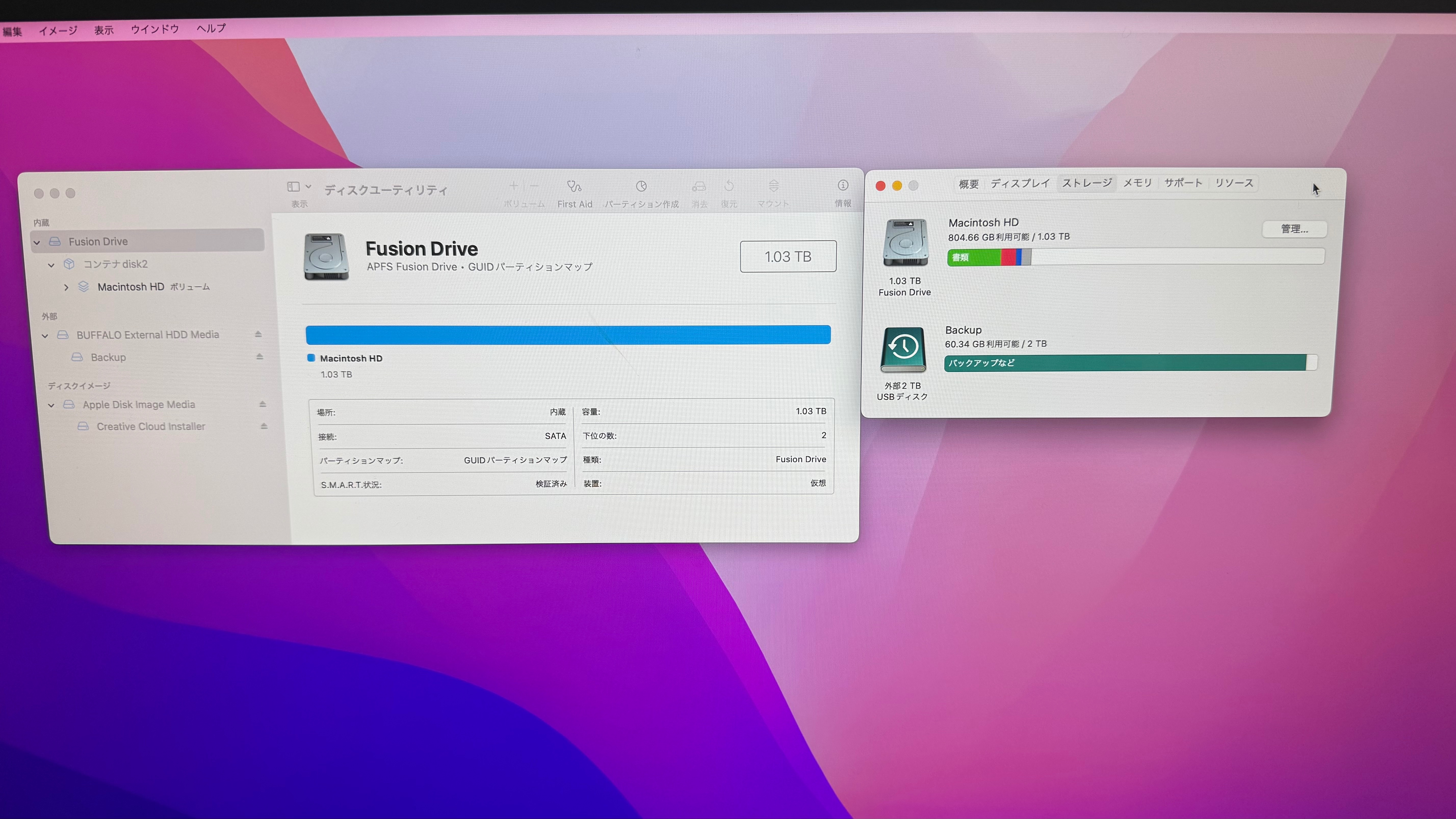1456x819 pixels.
Task: Click the Restore (復元) toolbar icon
Action: click(729, 186)
